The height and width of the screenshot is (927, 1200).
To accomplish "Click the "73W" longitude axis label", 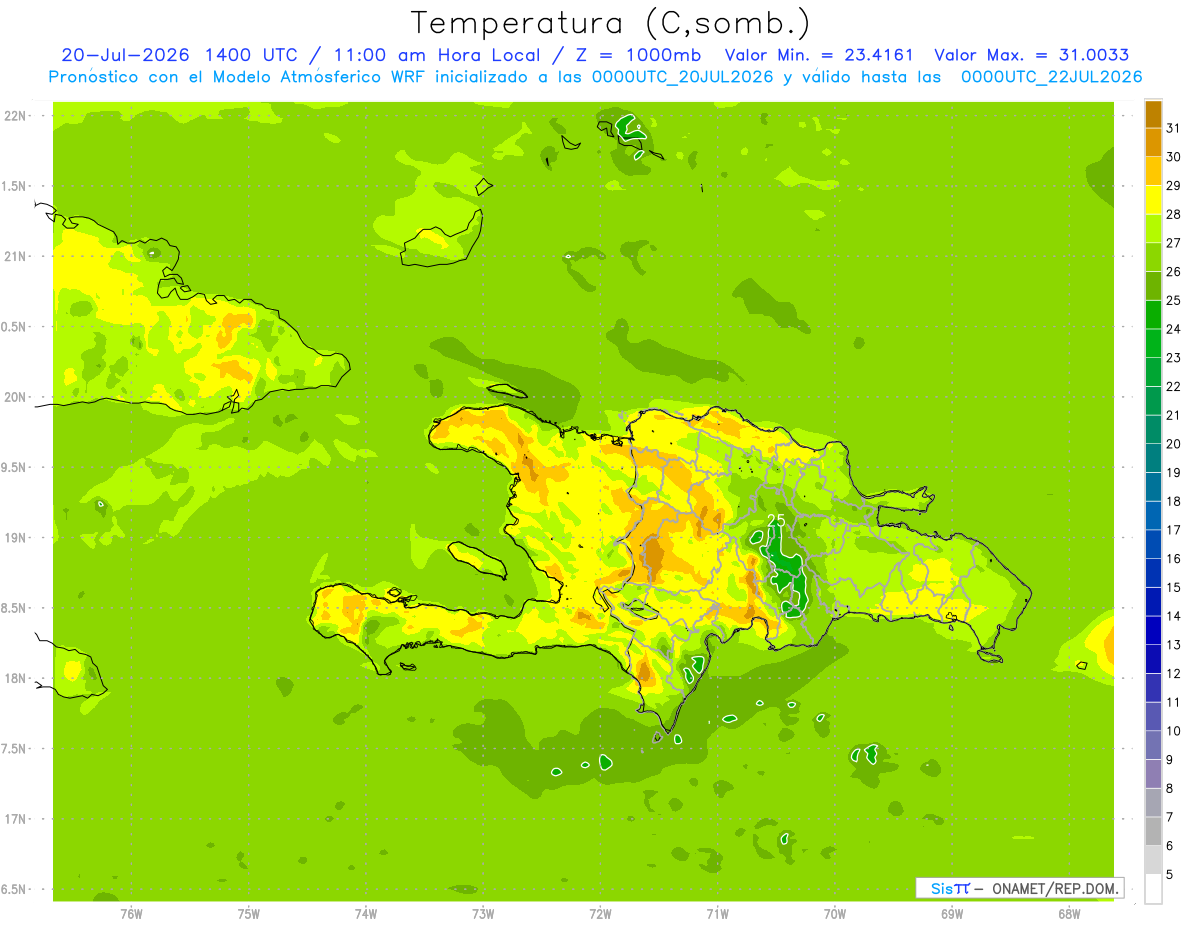I will pyautogui.click(x=483, y=913).
